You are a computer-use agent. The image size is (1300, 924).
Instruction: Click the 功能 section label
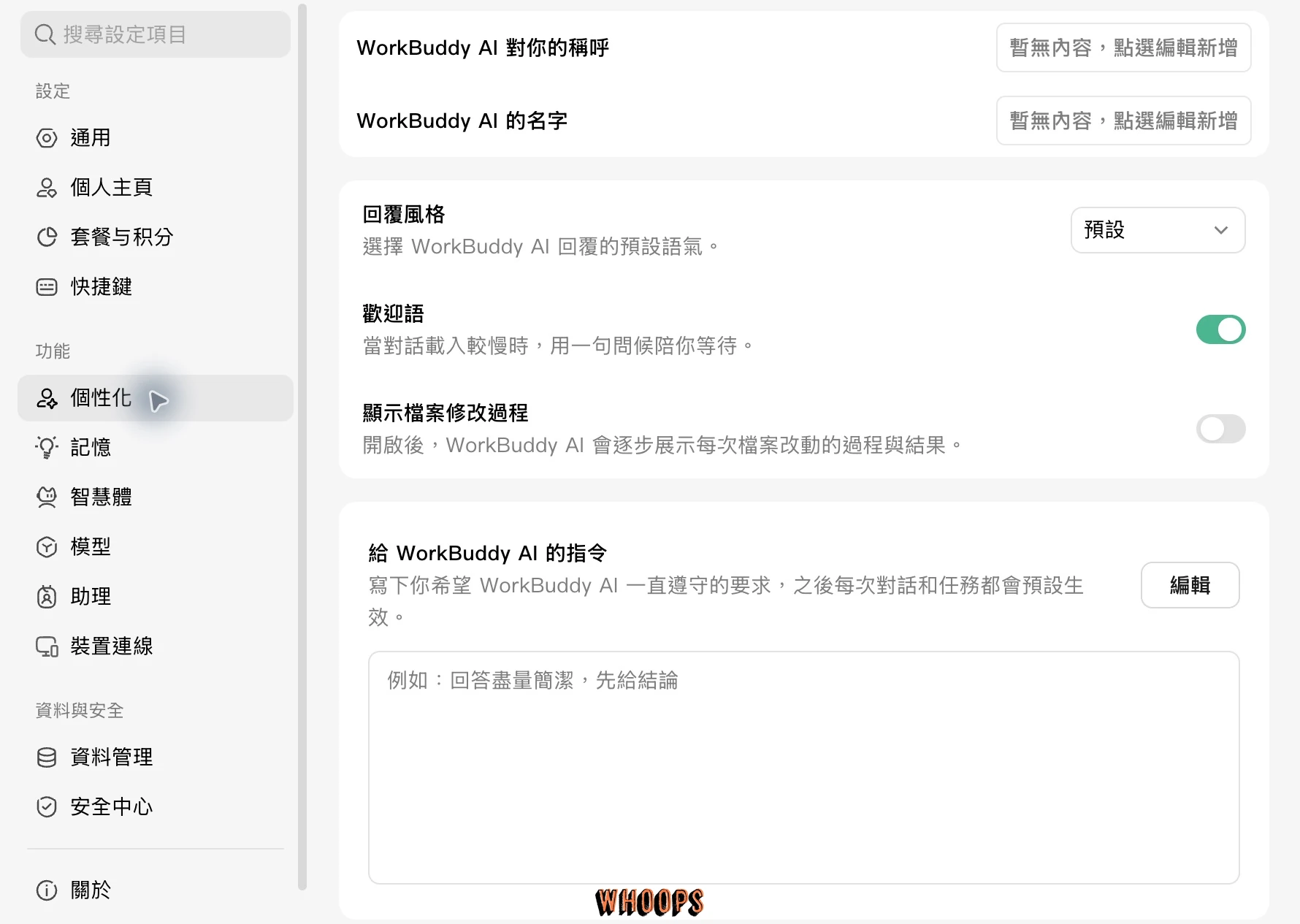pyautogui.click(x=53, y=351)
